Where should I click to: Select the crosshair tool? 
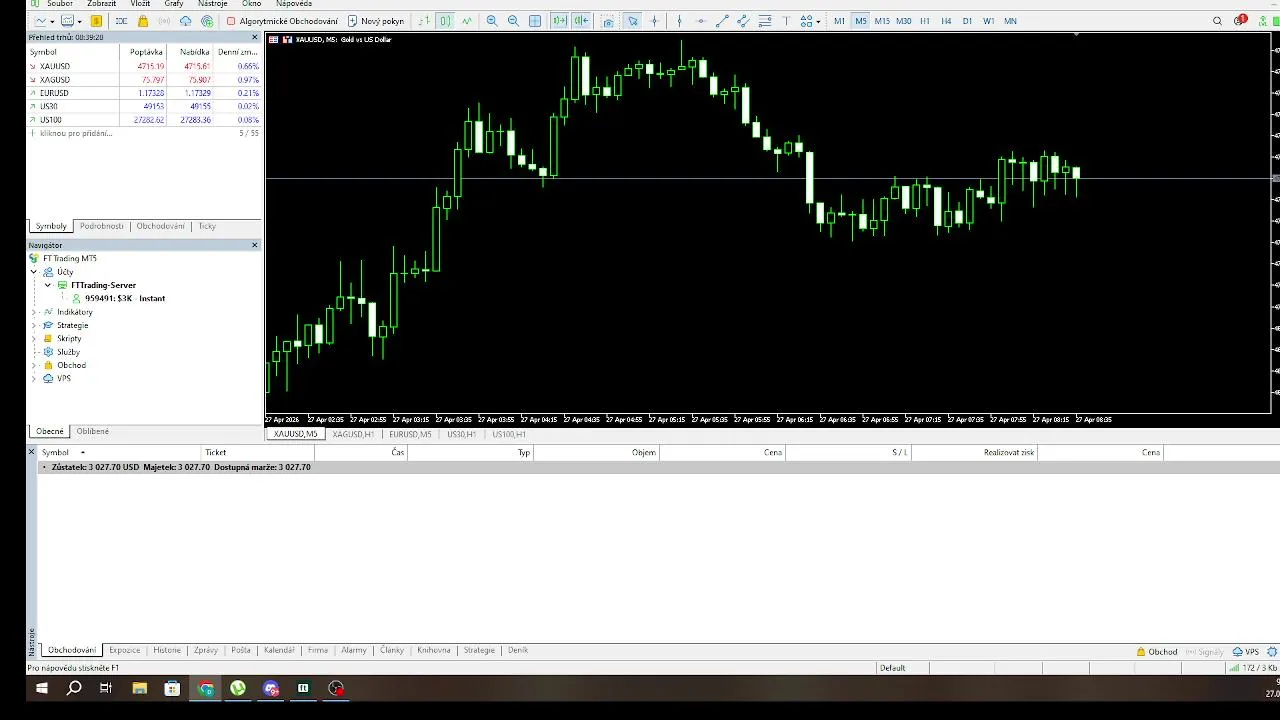(655, 21)
